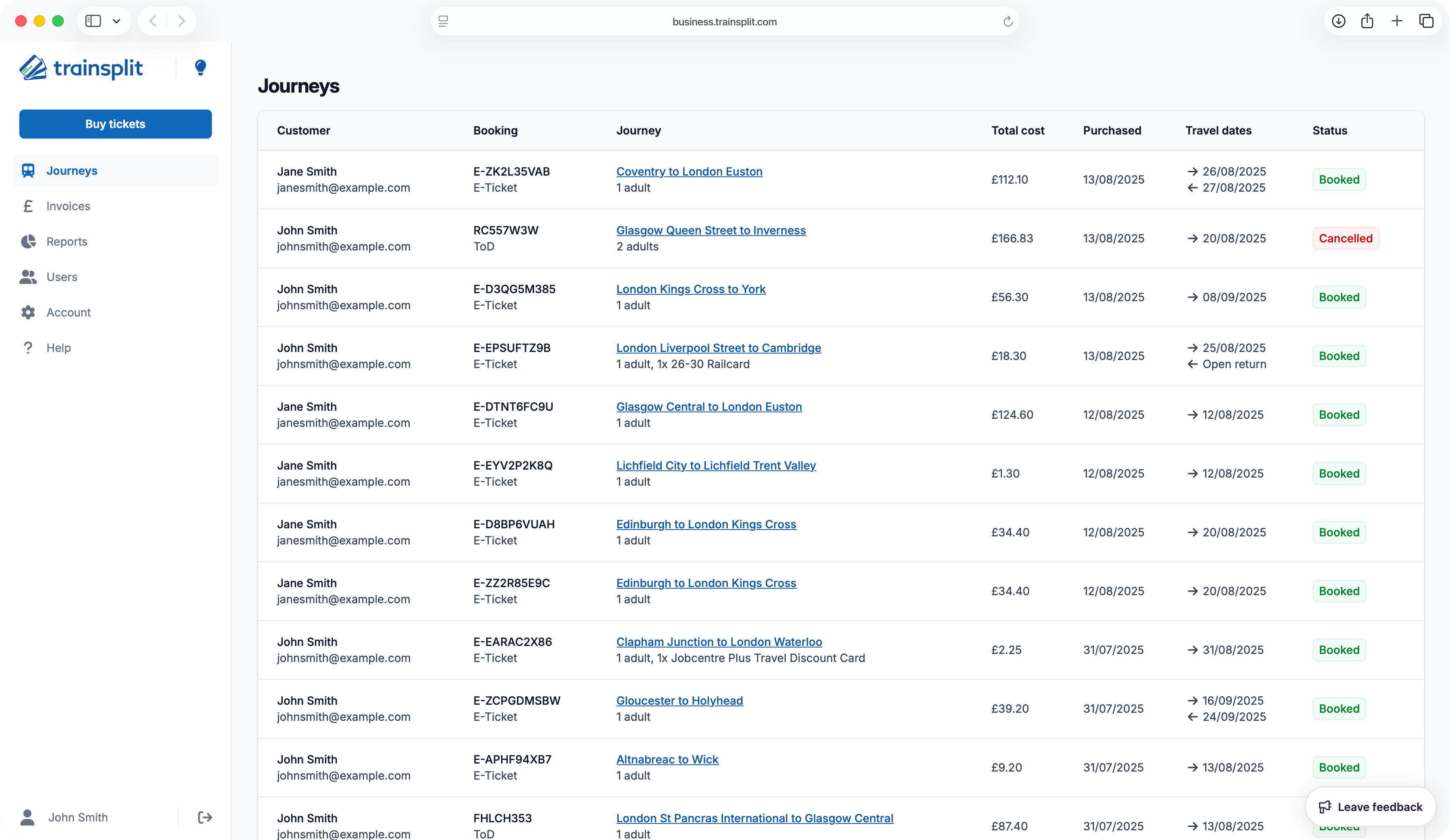This screenshot has height=840, width=1450.
Task: Open the Safari downloads icon
Action: point(1338,21)
